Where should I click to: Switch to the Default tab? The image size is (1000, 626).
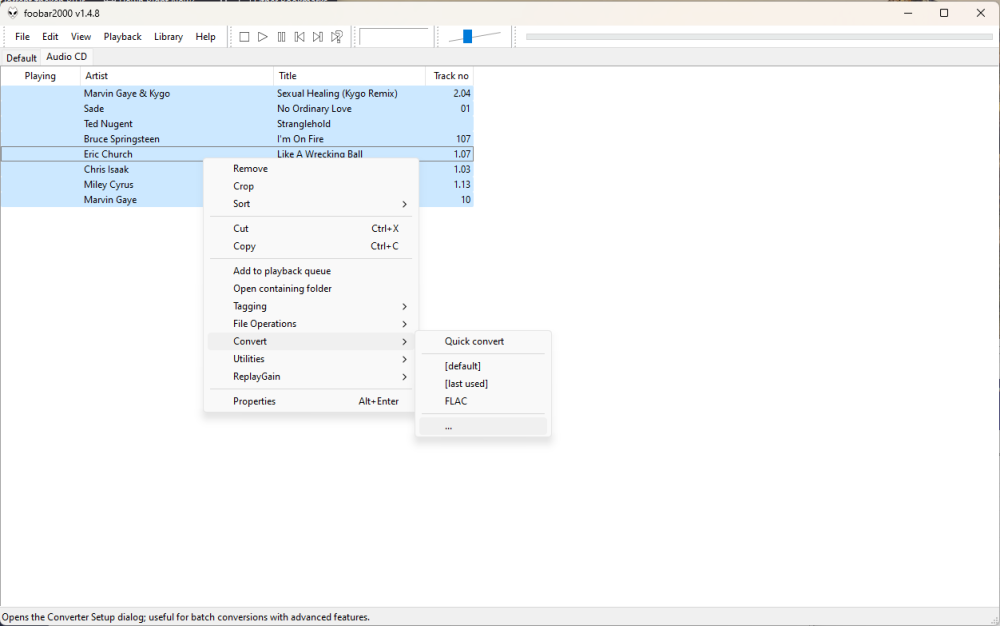coord(21,57)
